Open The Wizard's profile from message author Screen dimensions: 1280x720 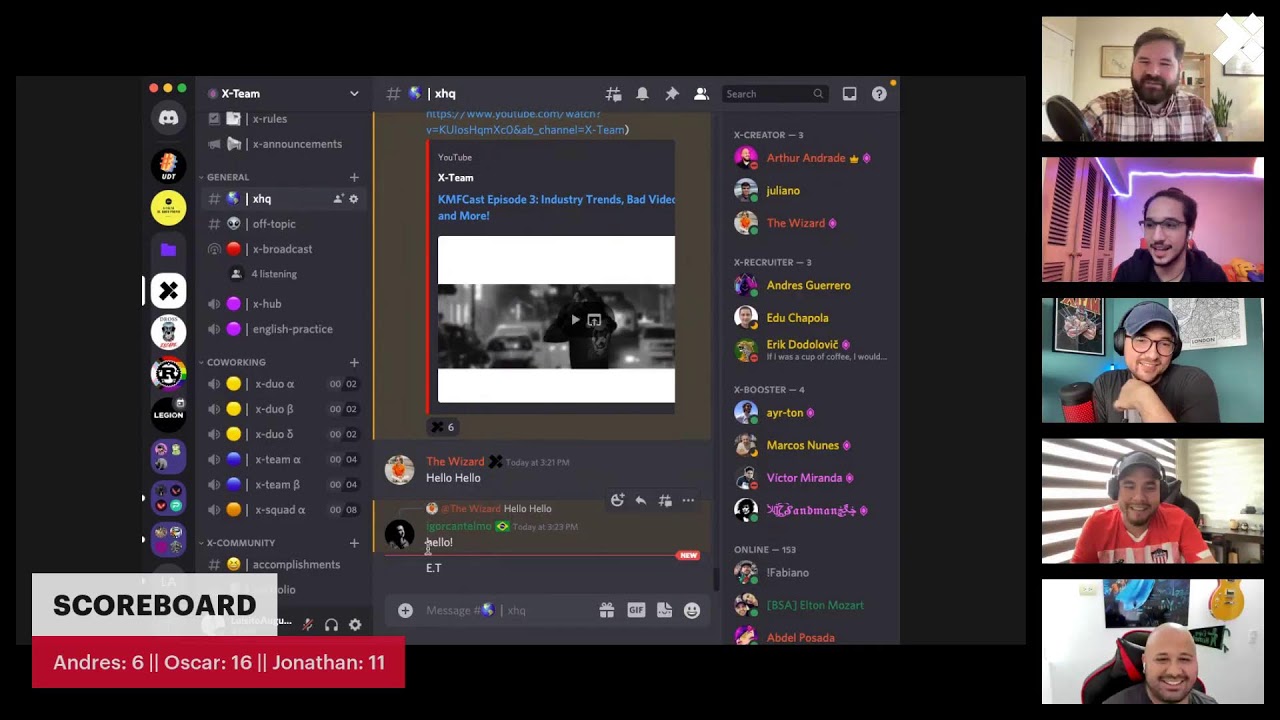455,462
